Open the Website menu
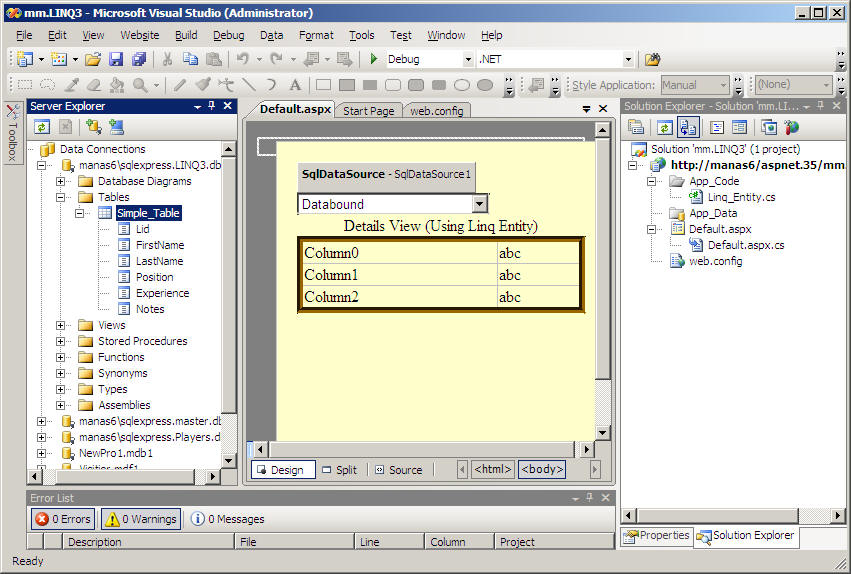Screen dimensions: 851x574 [139, 35]
